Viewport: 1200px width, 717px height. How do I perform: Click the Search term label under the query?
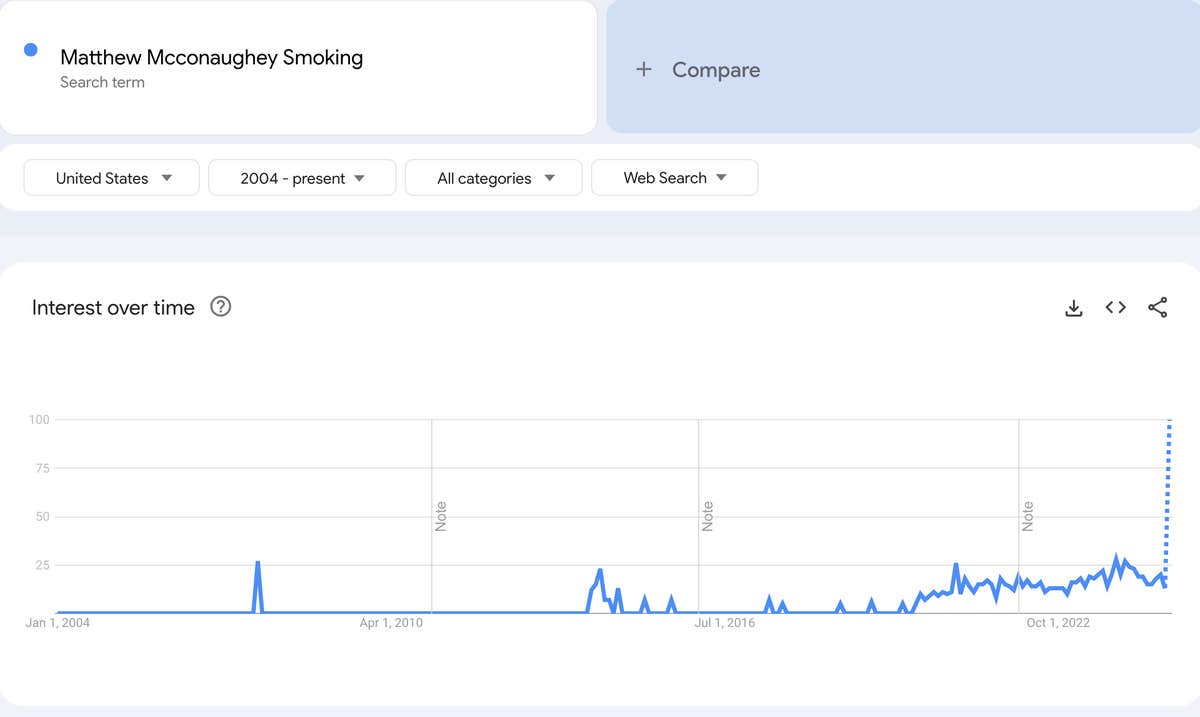coord(103,82)
